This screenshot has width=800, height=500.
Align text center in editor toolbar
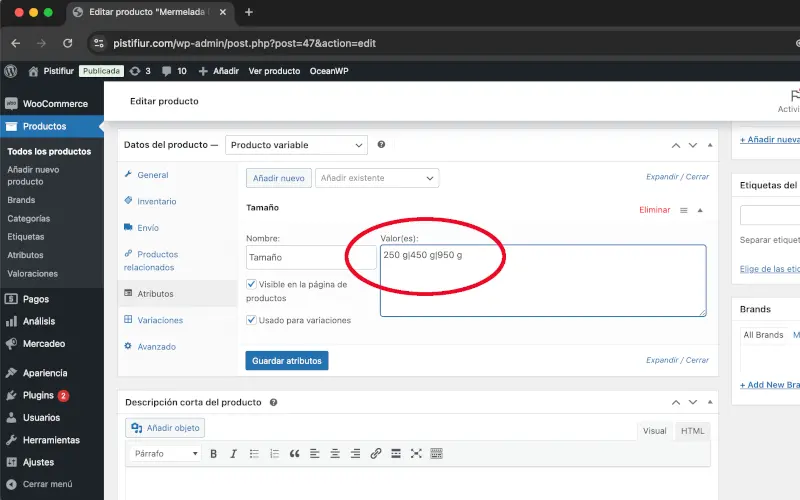coord(335,454)
